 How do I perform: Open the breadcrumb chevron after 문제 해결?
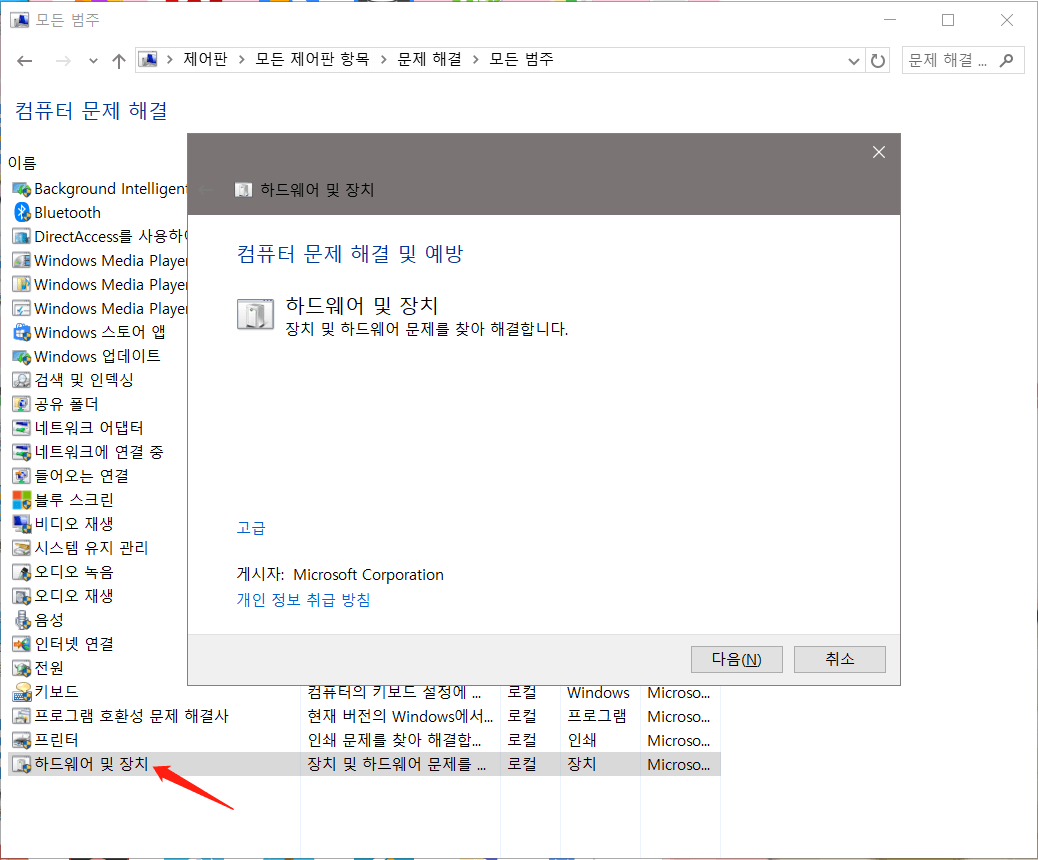click(477, 59)
